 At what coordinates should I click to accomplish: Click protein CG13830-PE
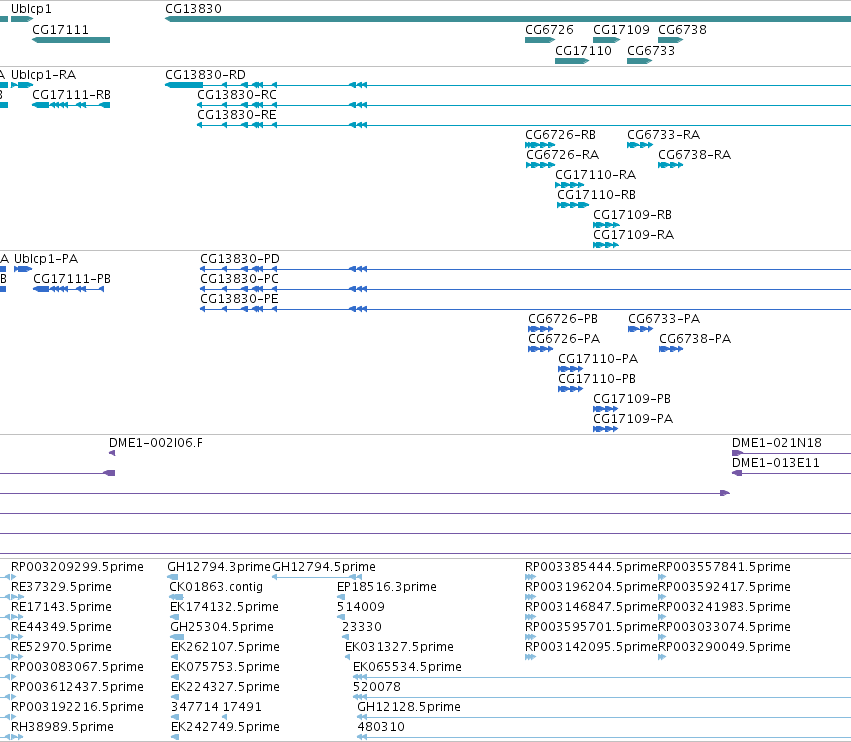click(x=239, y=299)
